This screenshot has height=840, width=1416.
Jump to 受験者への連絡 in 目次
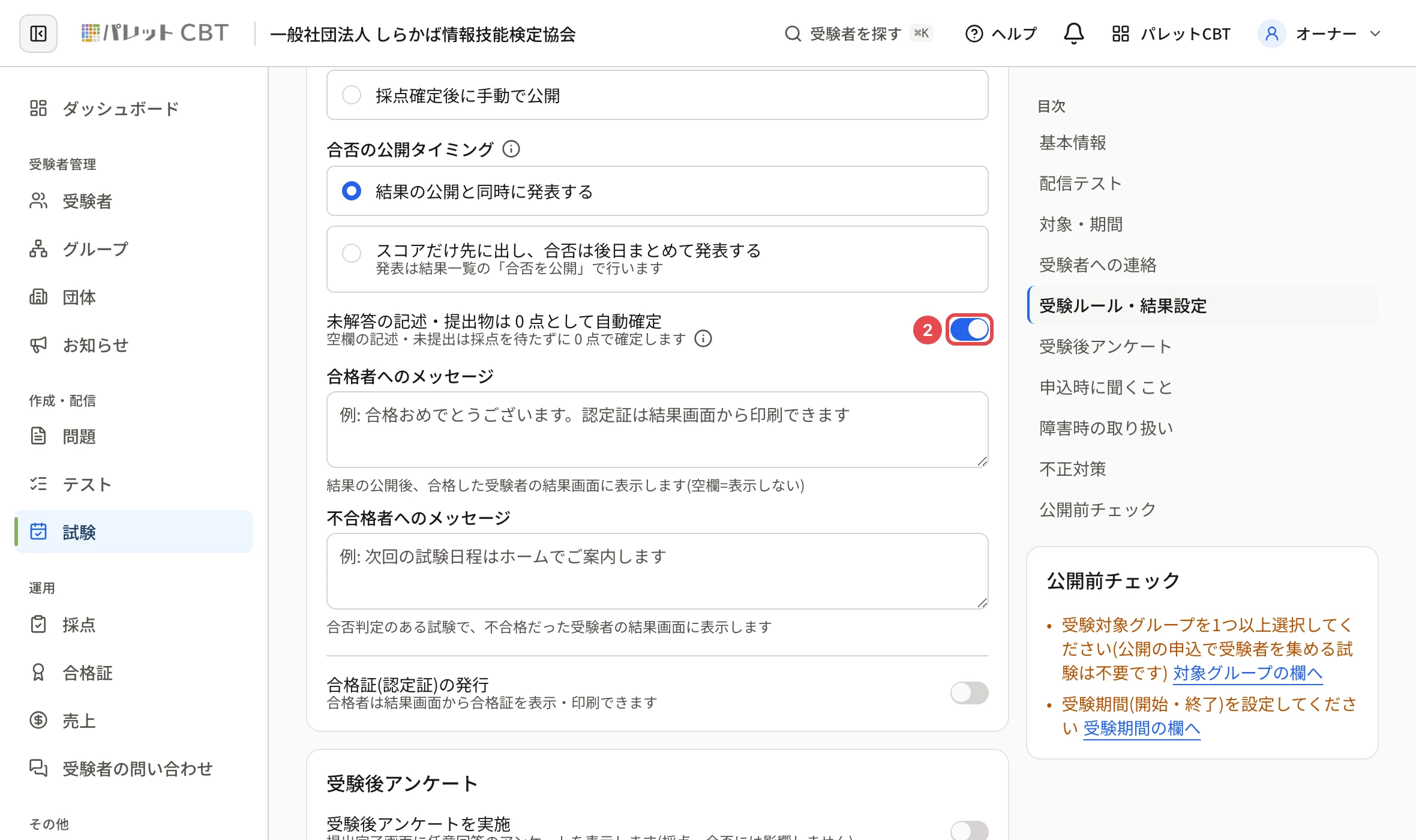click(x=1097, y=265)
